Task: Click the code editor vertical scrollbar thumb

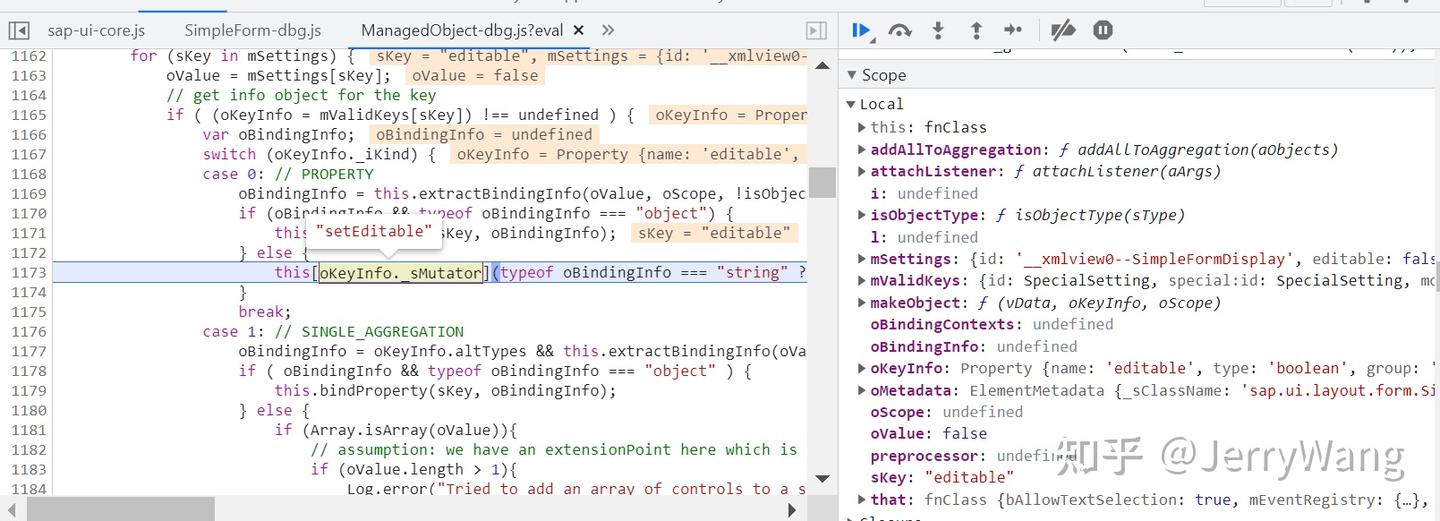Action: point(822,183)
